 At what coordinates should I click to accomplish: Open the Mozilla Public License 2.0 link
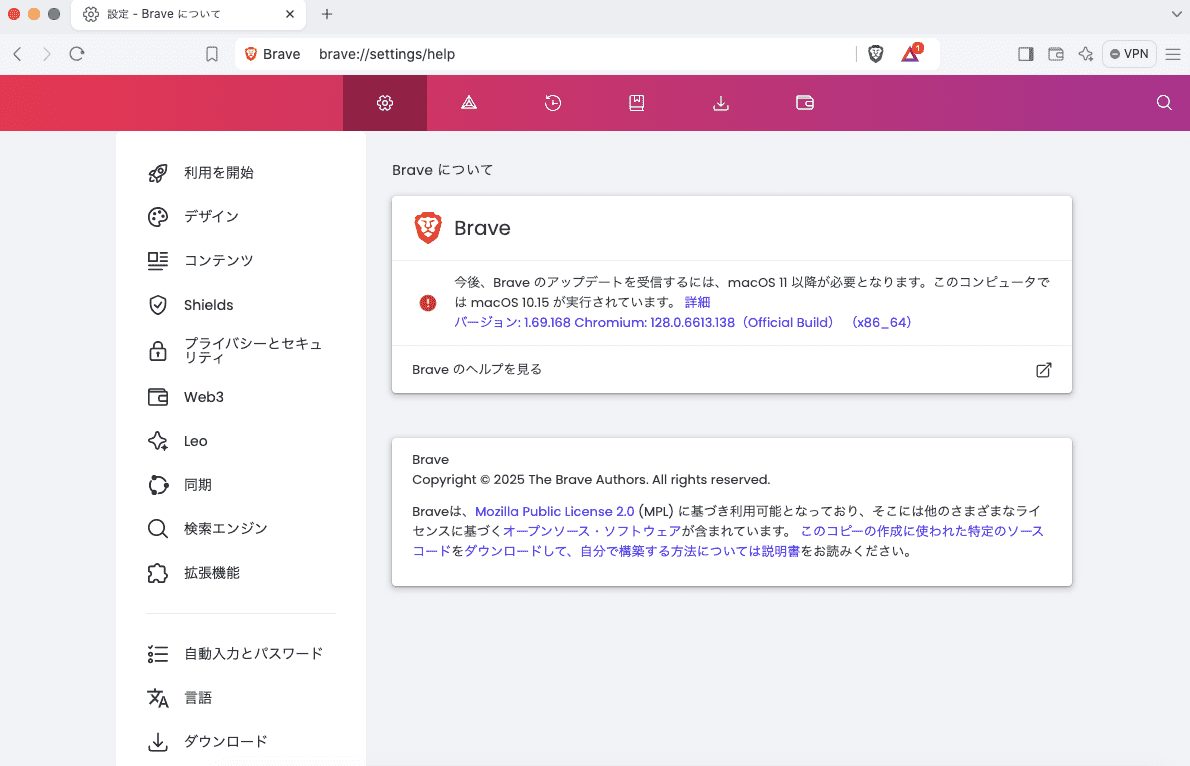point(554,510)
